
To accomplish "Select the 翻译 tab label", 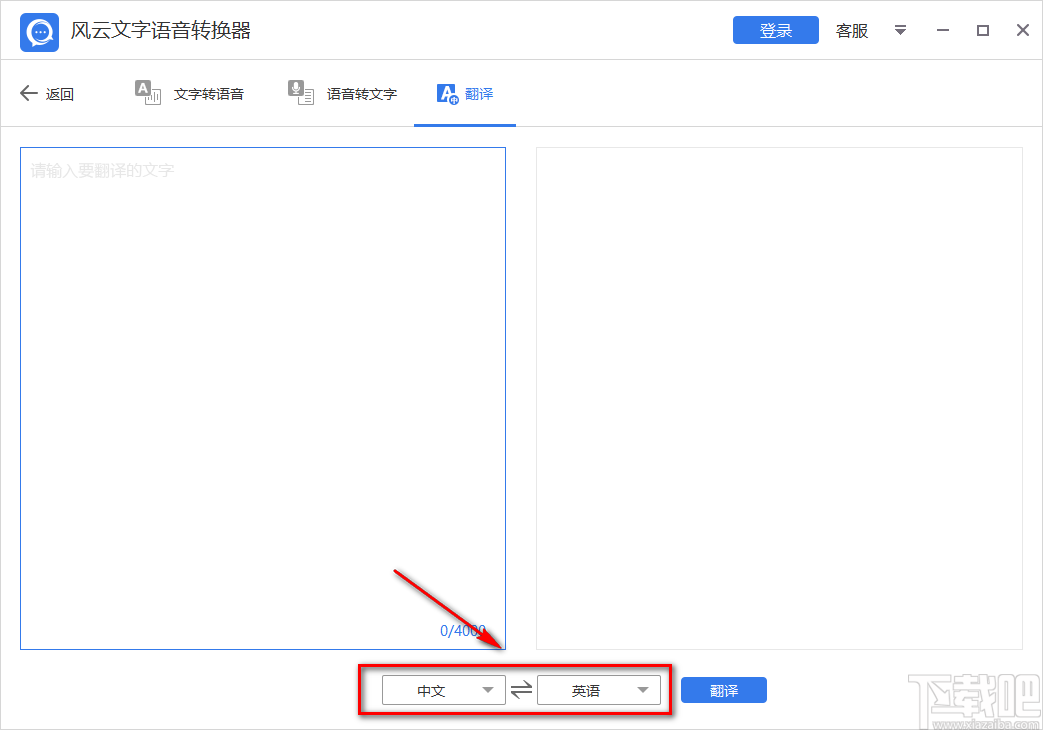I will click(479, 94).
